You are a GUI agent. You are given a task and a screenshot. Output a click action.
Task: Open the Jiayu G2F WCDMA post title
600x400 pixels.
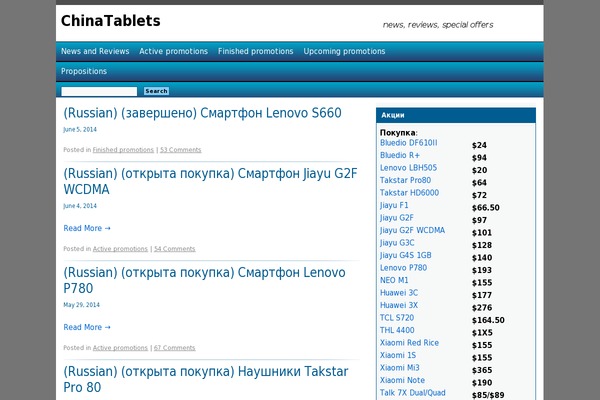point(210,181)
